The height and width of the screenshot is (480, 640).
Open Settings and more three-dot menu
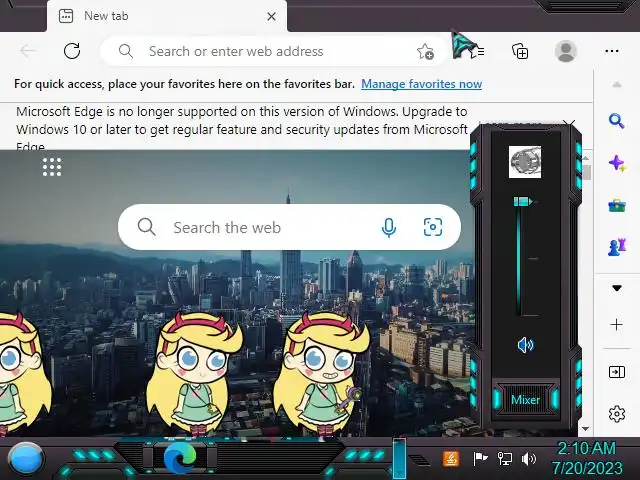coord(612,51)
